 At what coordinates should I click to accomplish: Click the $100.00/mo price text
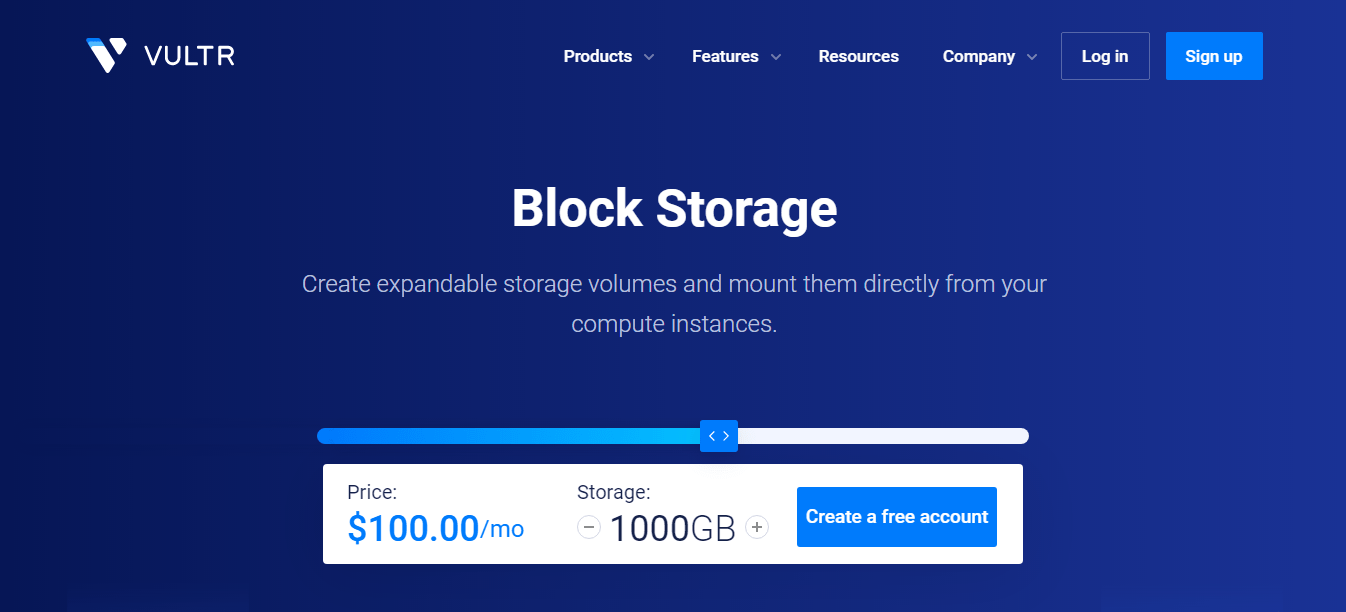[435, 528]
